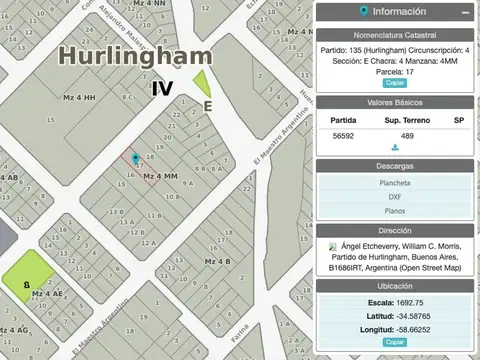Click the Hurlingham label on the map
Screen dimensions: 480x360
(135, 56)
